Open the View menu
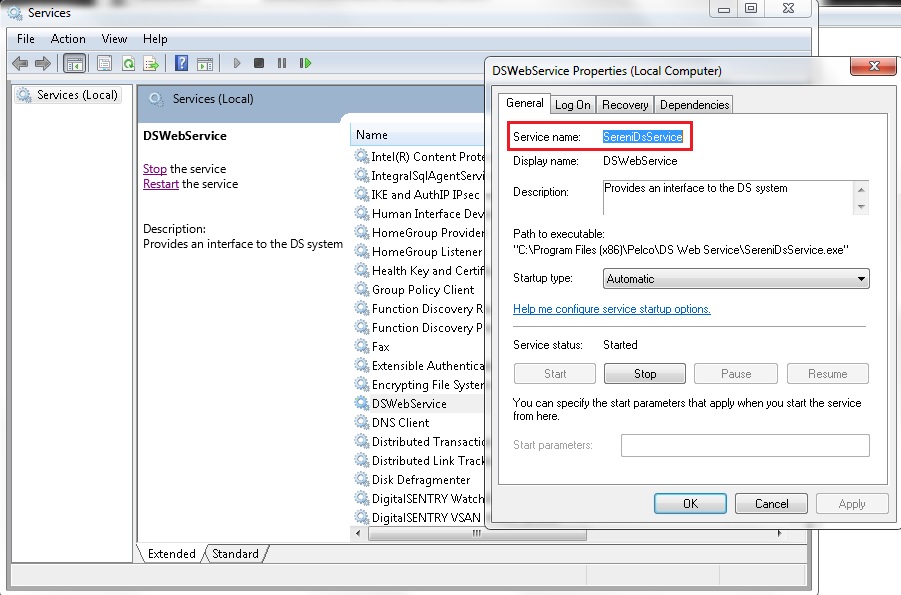The height and width of the screenshot is (595, 901). coord(114,39)
